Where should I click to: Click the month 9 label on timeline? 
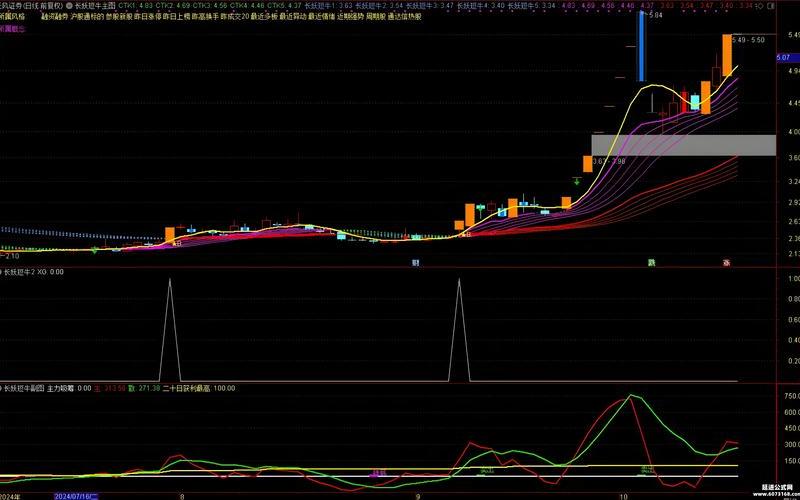click(x=418, y=495)
